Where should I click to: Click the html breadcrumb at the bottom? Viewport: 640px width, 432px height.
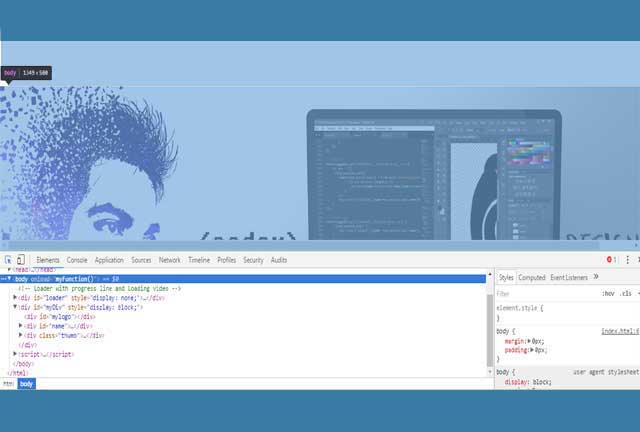click(x=8, y=384)
